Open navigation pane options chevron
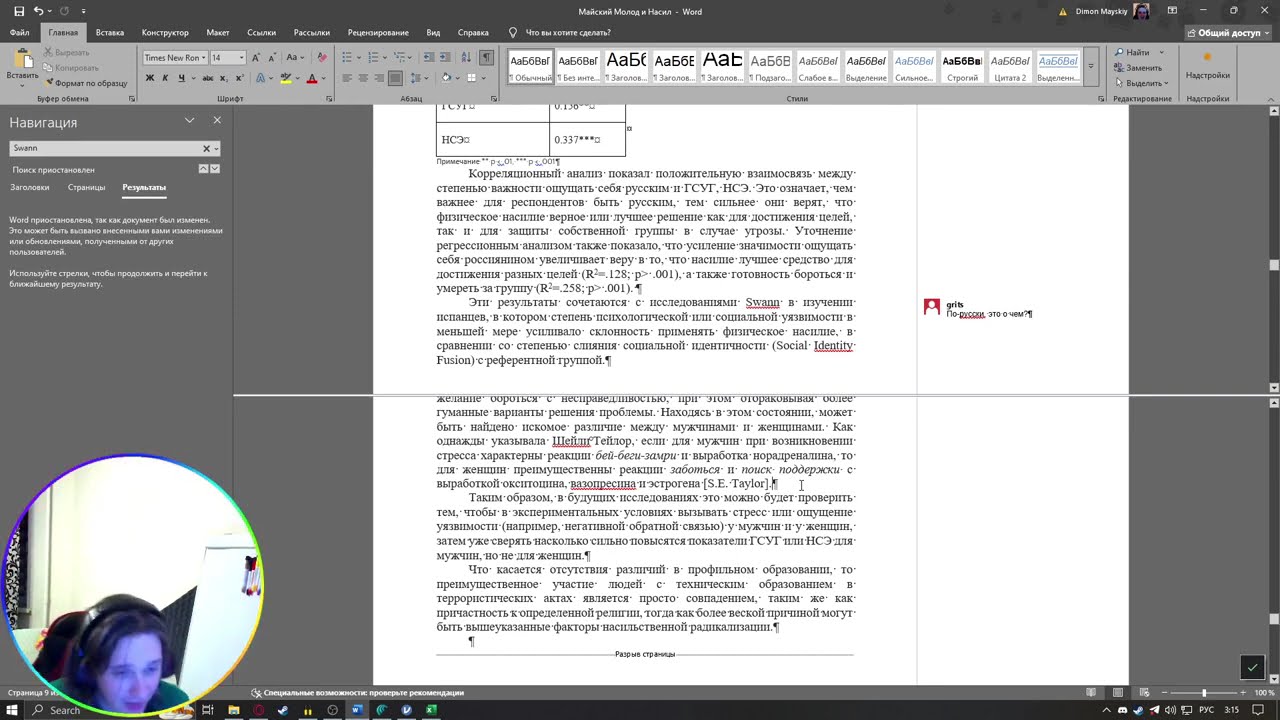Screen dimensions: 1280x720 pos(189,120)
